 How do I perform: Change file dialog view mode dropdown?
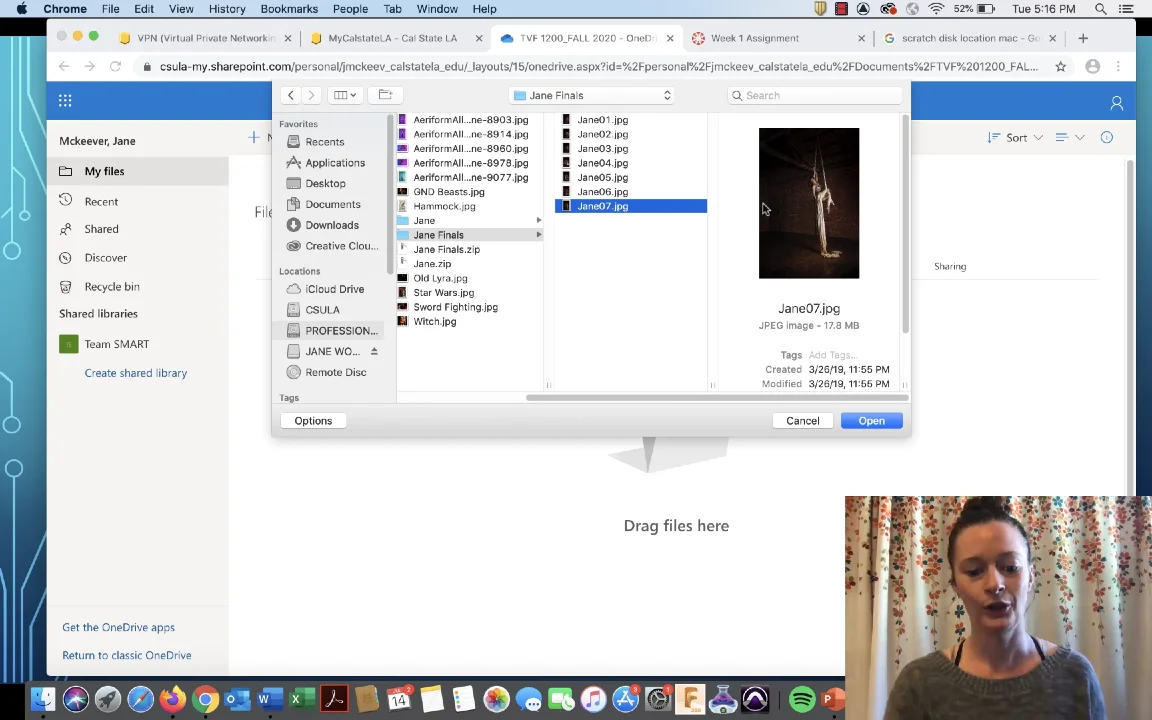[345, 95]
